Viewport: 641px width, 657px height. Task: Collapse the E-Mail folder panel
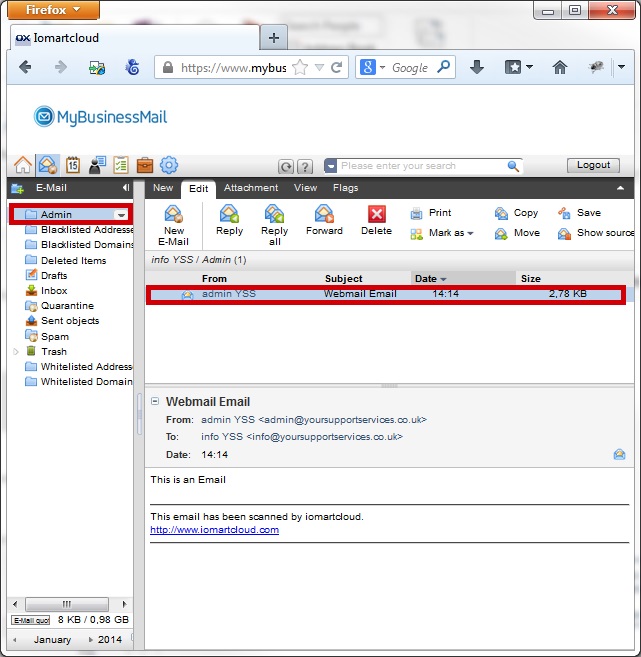click(x=125, y=188)
